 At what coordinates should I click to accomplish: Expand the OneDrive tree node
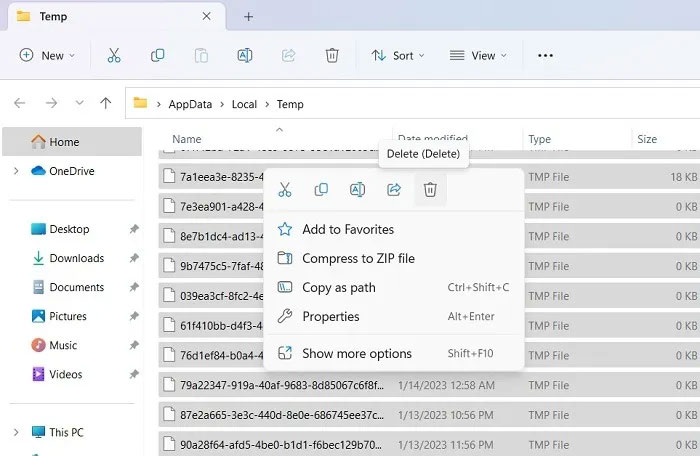click(16, 171)
